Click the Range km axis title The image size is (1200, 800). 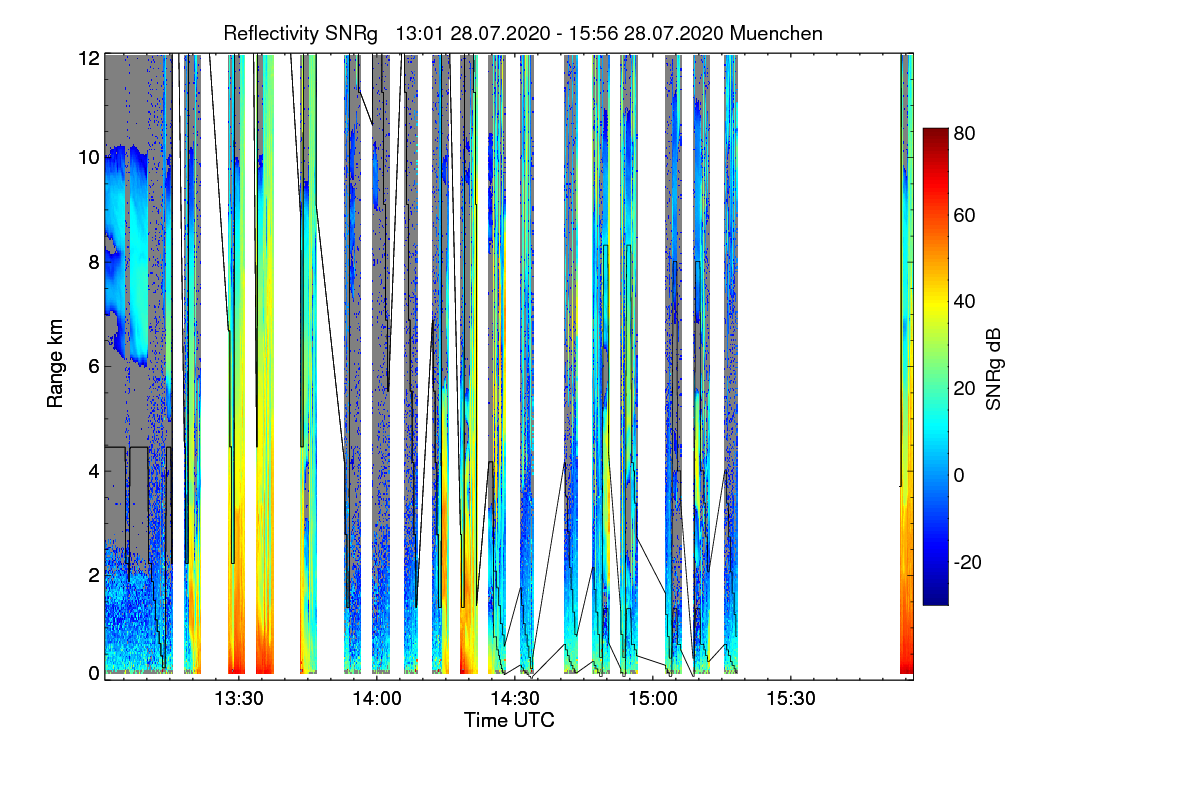(x=55, y=365)
